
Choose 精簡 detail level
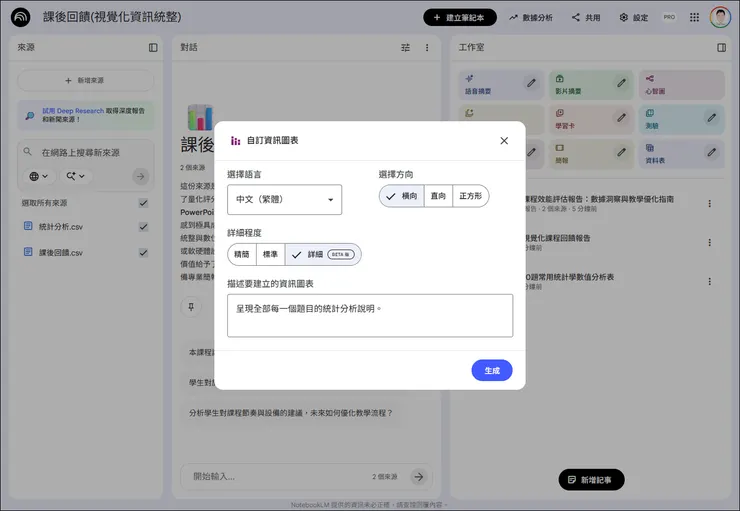point(242,254)
